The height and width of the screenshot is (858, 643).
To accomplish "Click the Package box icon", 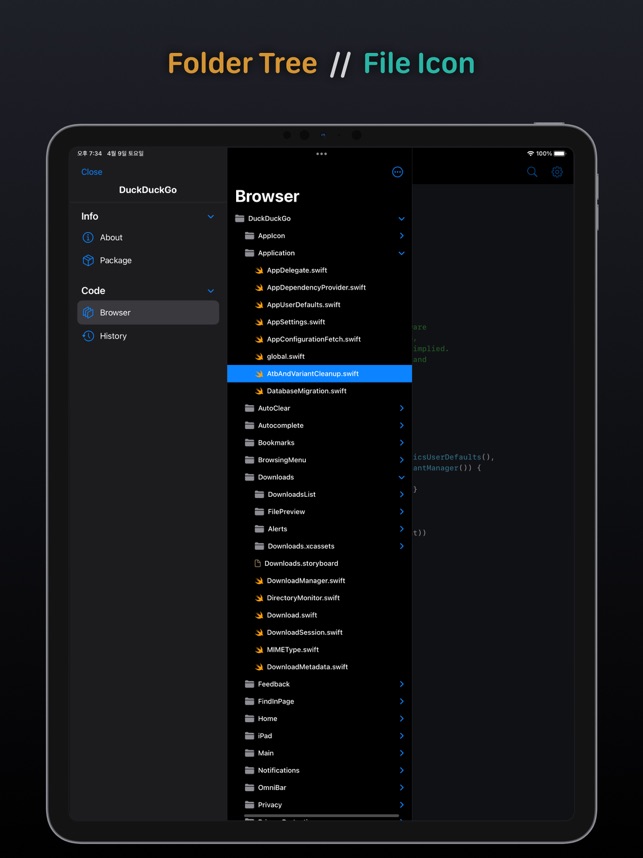I will coord(88,260).
